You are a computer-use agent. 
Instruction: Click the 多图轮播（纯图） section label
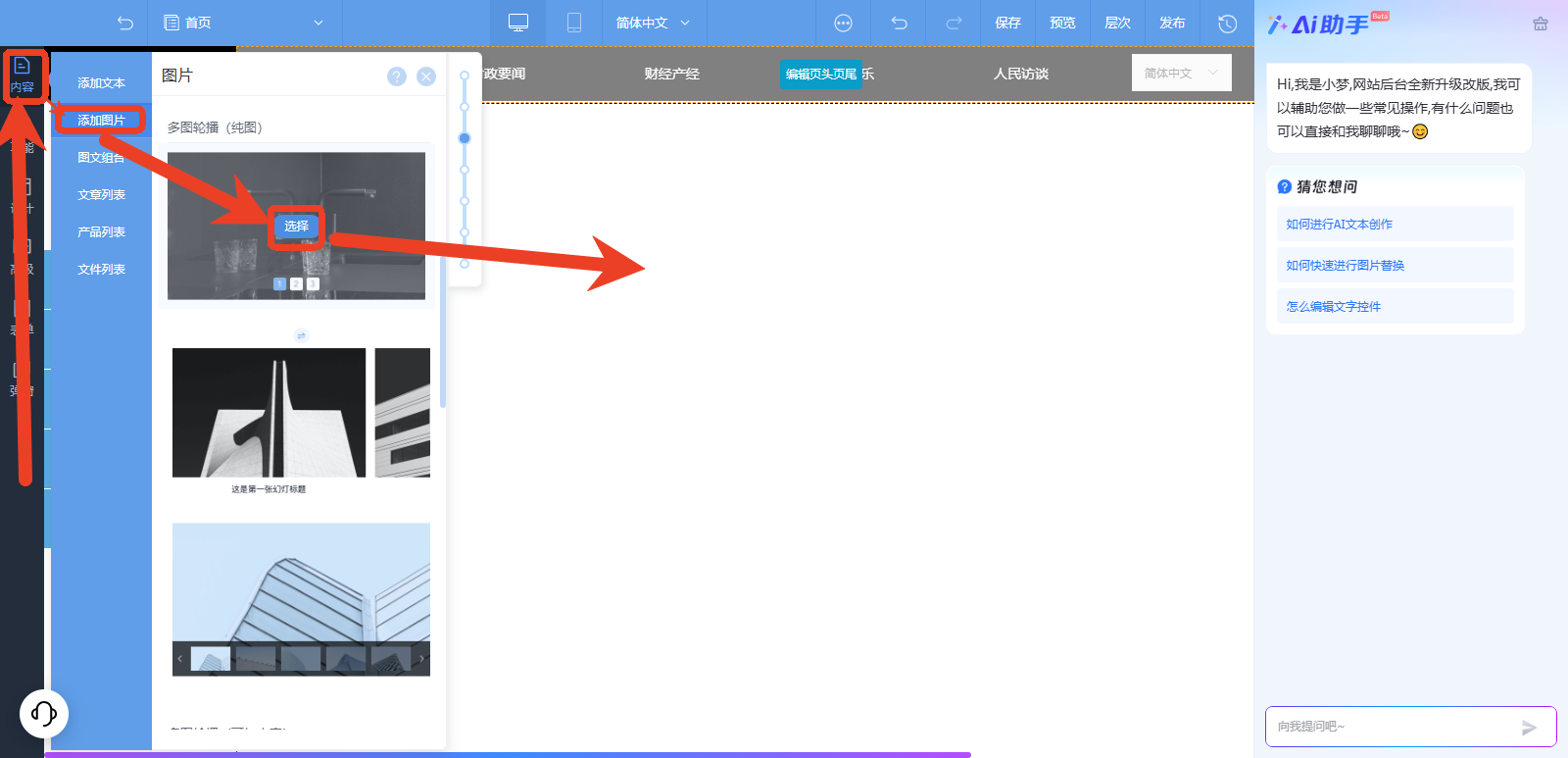click(x=215, y=127)
